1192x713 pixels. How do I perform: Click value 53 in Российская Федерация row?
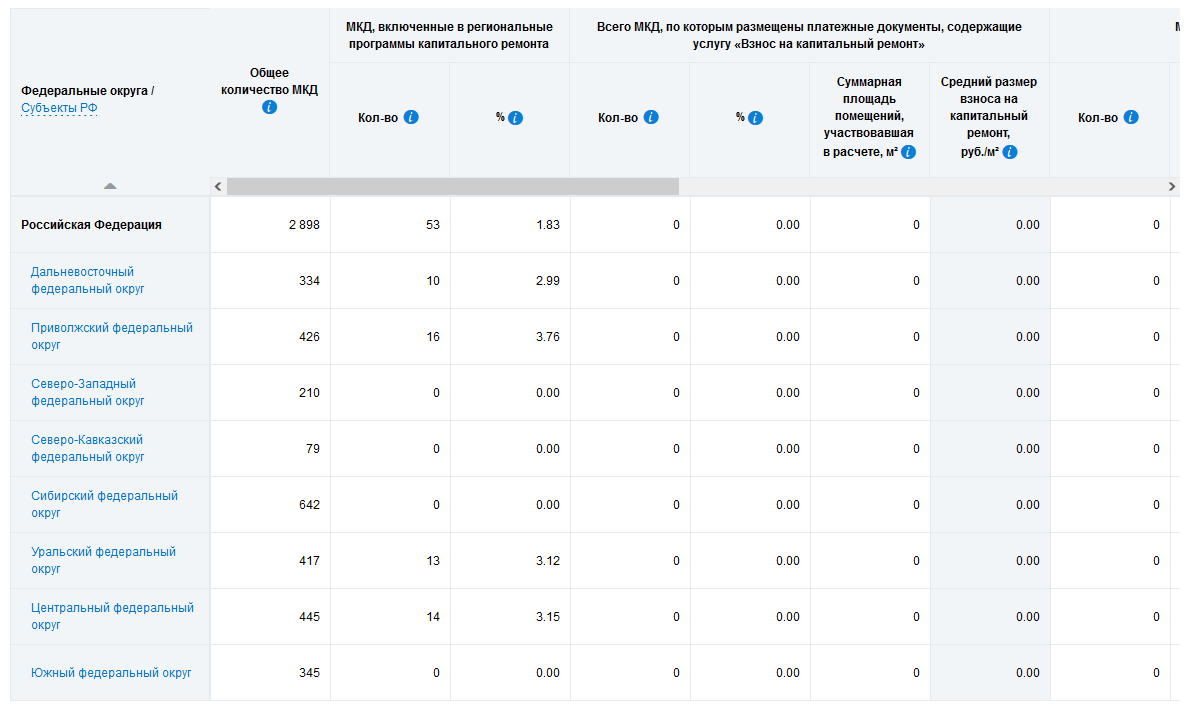click(432, 225)
